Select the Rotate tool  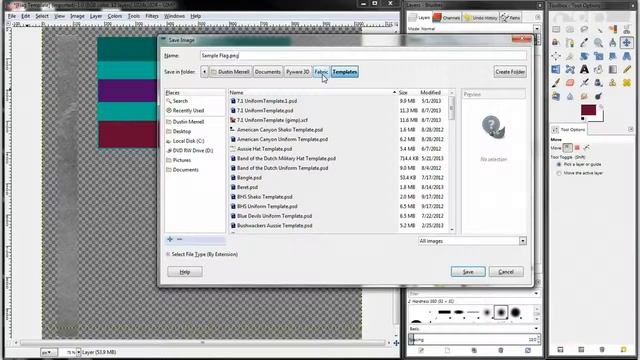click(x=584, y=56)
